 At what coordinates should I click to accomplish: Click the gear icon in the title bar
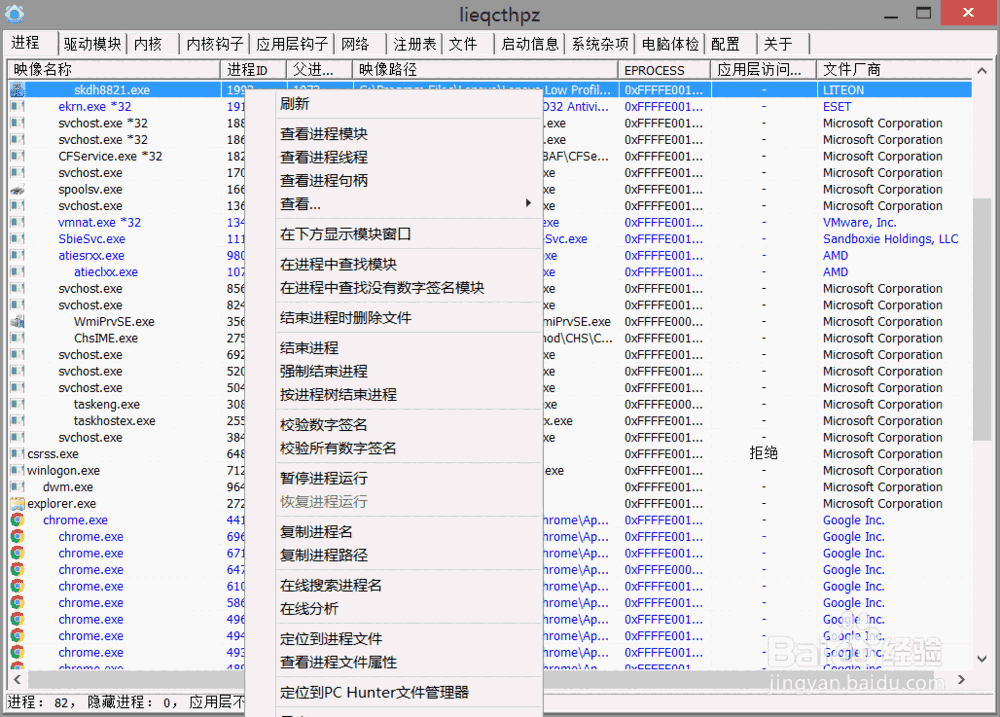tap(16, 14)
